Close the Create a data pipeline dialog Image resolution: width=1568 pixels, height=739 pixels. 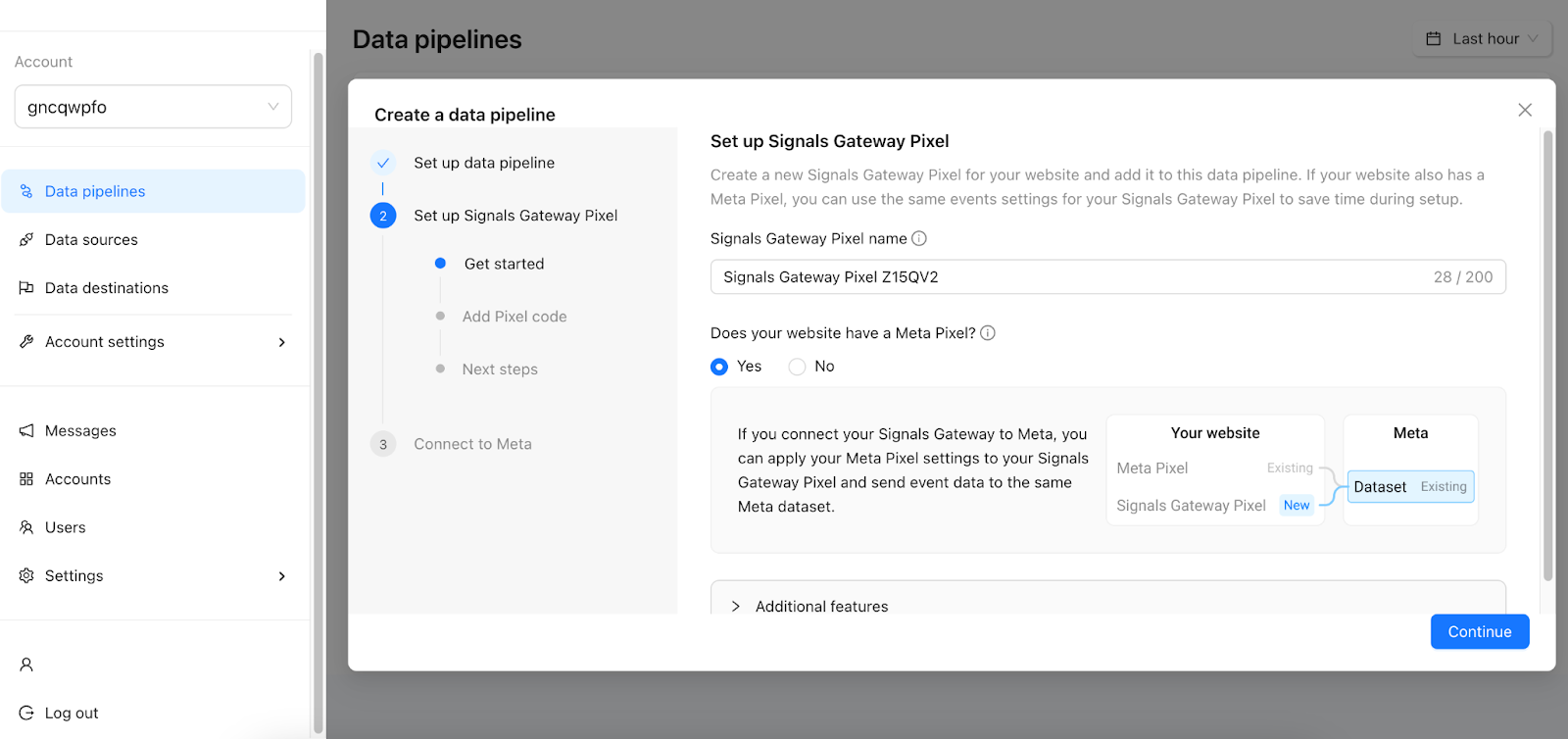coord(1525,110)
